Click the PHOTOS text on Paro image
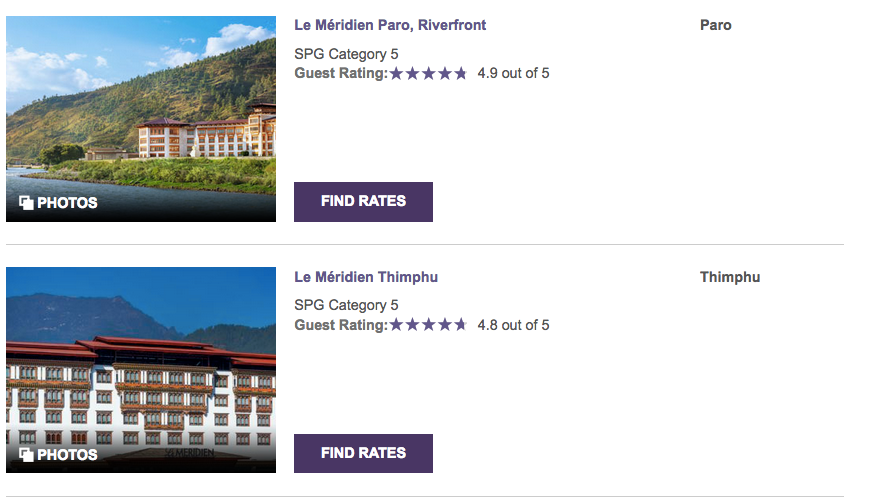 pyautogui.click(x=67, y=203)
